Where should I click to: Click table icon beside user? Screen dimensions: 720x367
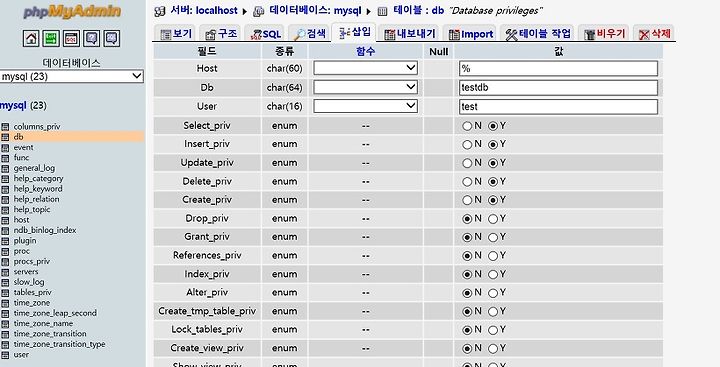(x=5, y=355)
